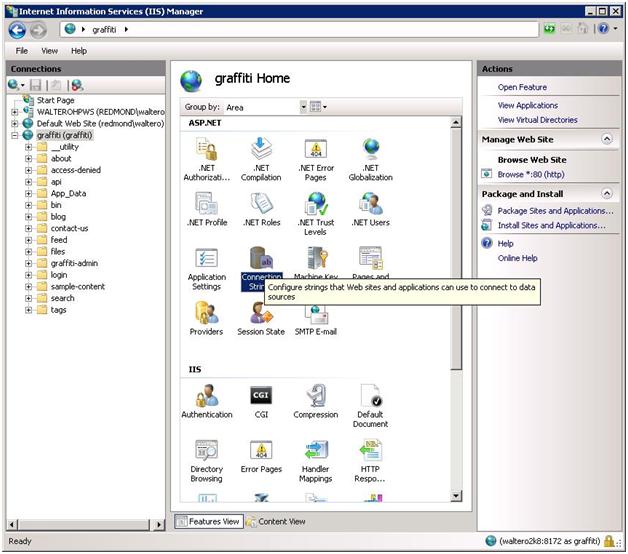Switch to Features View tab

point(209,521)
